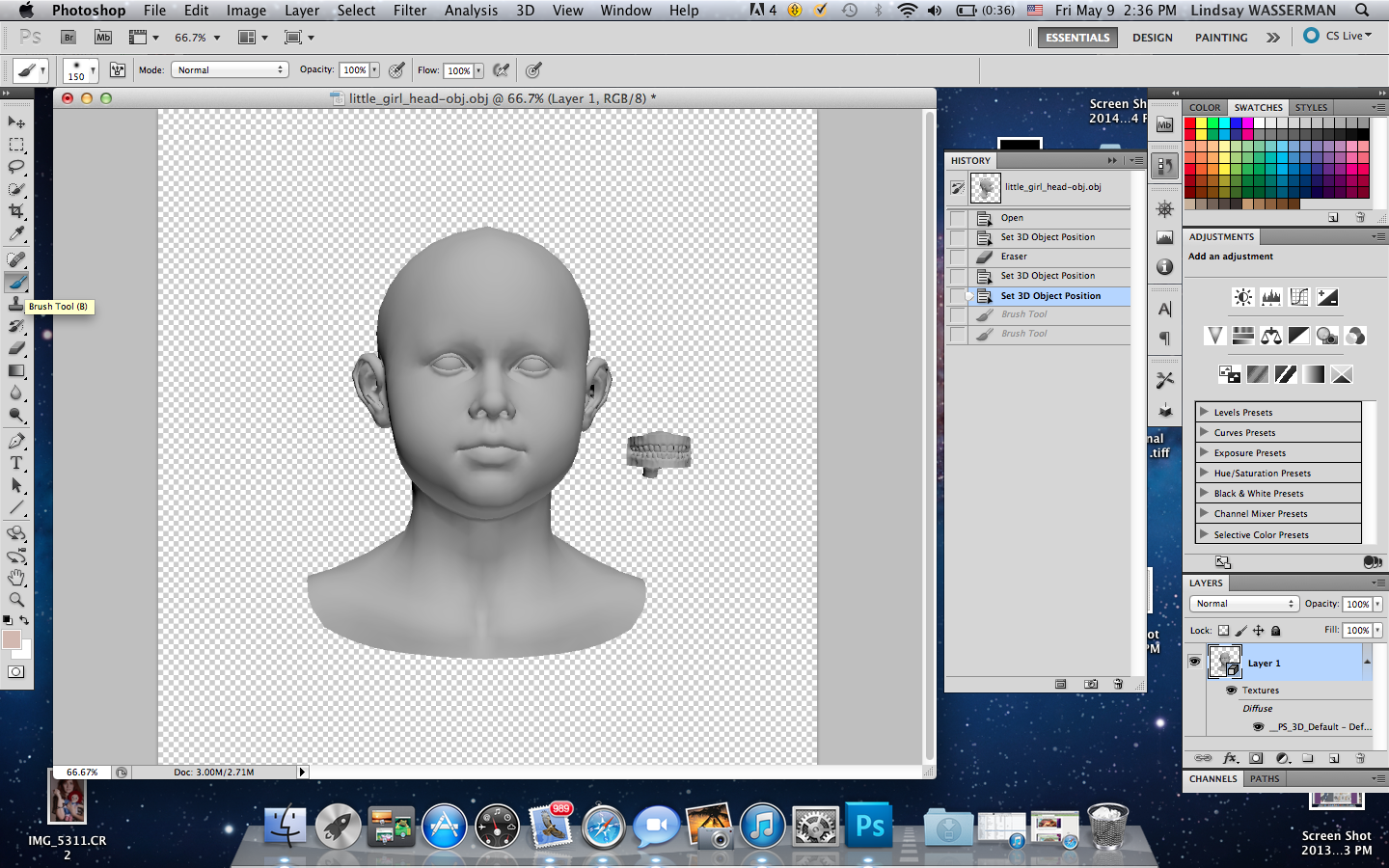Open the Filter menu
Viewport: 1389px width, 868px height.
pos(409,11)
